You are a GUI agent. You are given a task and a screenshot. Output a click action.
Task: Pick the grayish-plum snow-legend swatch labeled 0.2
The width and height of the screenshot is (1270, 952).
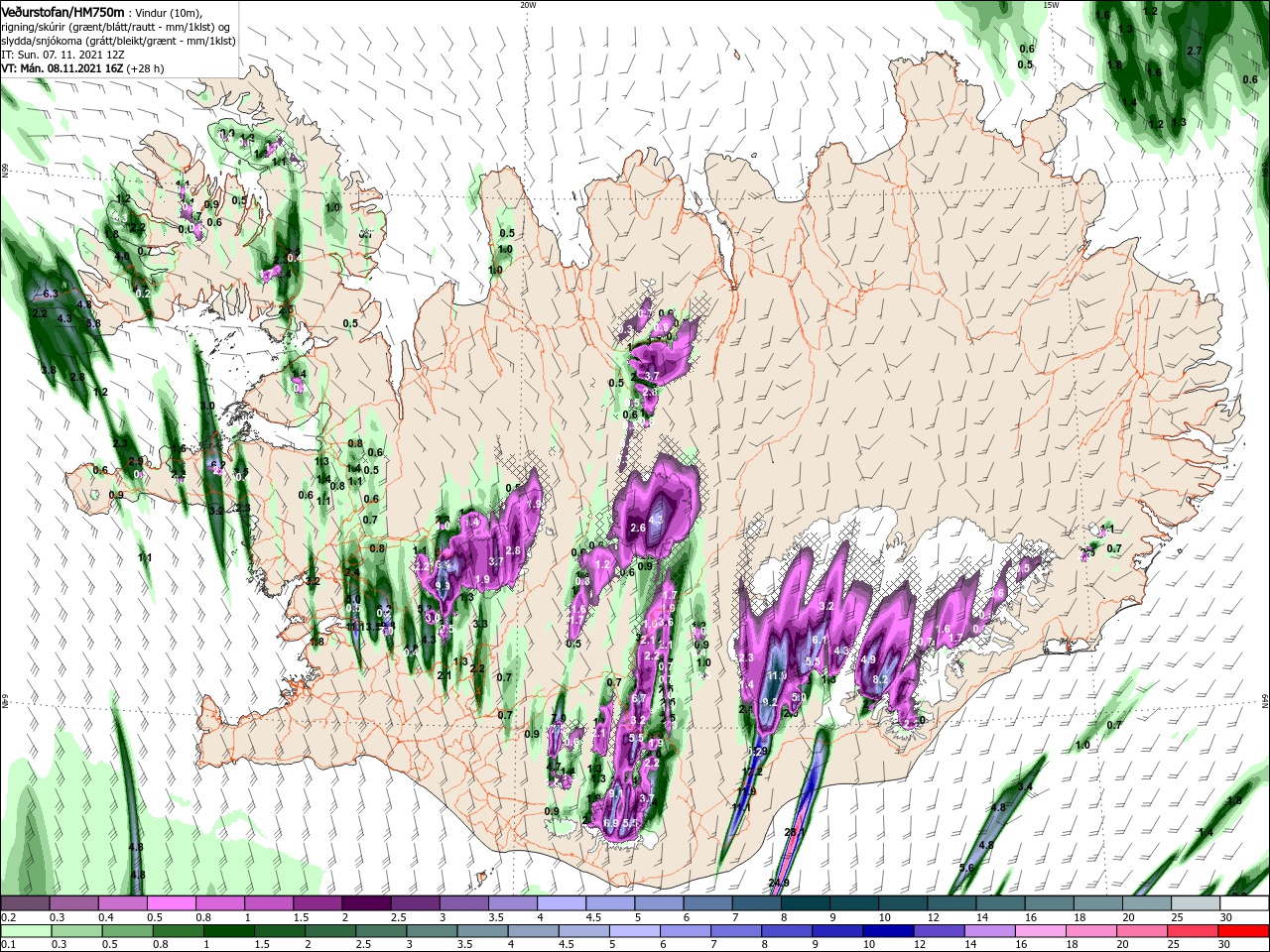pos(24,903)
